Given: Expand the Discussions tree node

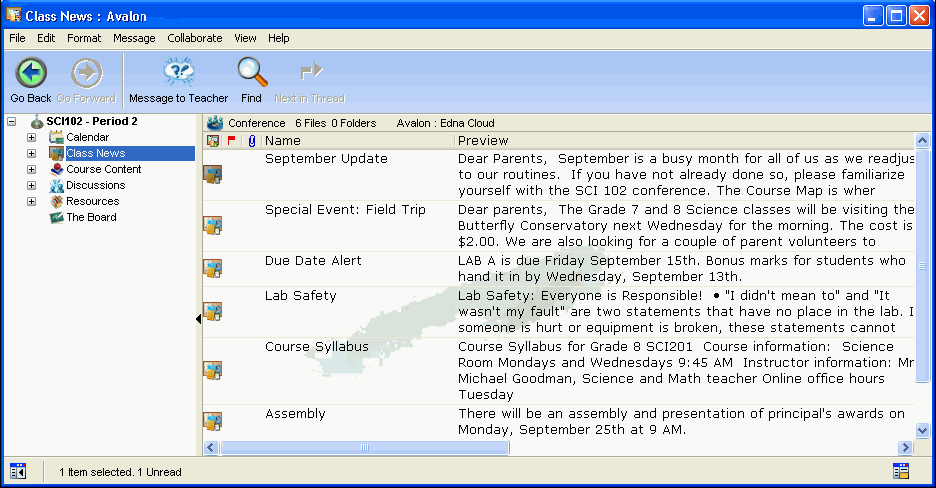Looking at the screenshot, I should (31, 185).
